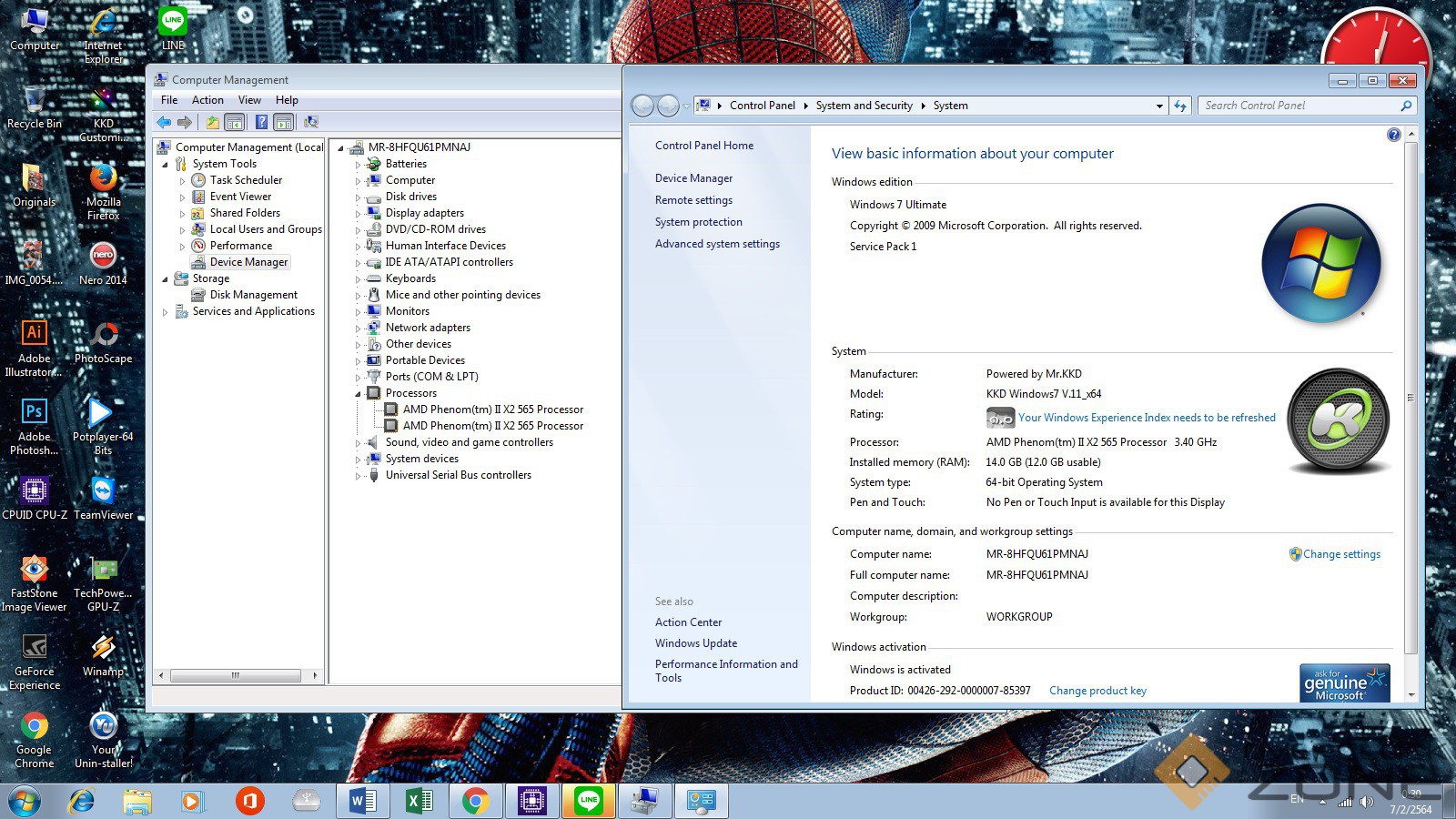Toggle the Show/Hide Console Tree button
This screenshot has height=819, width=1456.
235,122
